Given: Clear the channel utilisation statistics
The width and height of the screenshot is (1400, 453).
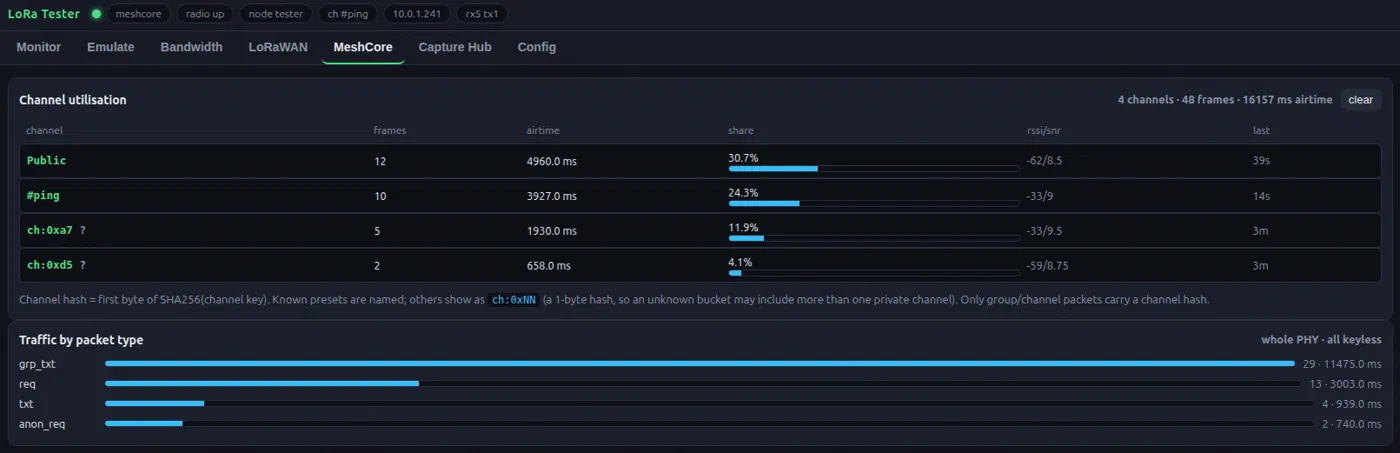Looking at the screenshot, I should click(x=1361, y=100).
